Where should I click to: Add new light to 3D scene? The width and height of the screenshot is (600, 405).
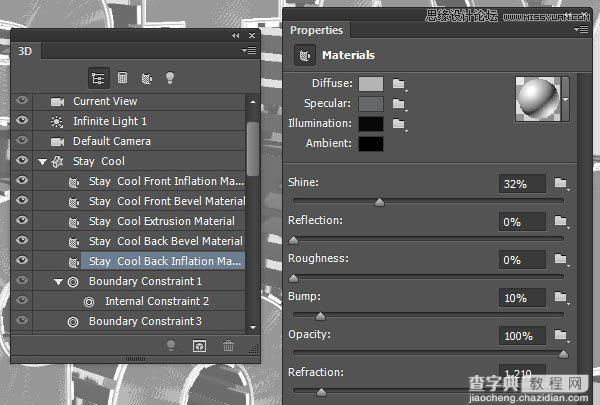(x=171, y=346)
